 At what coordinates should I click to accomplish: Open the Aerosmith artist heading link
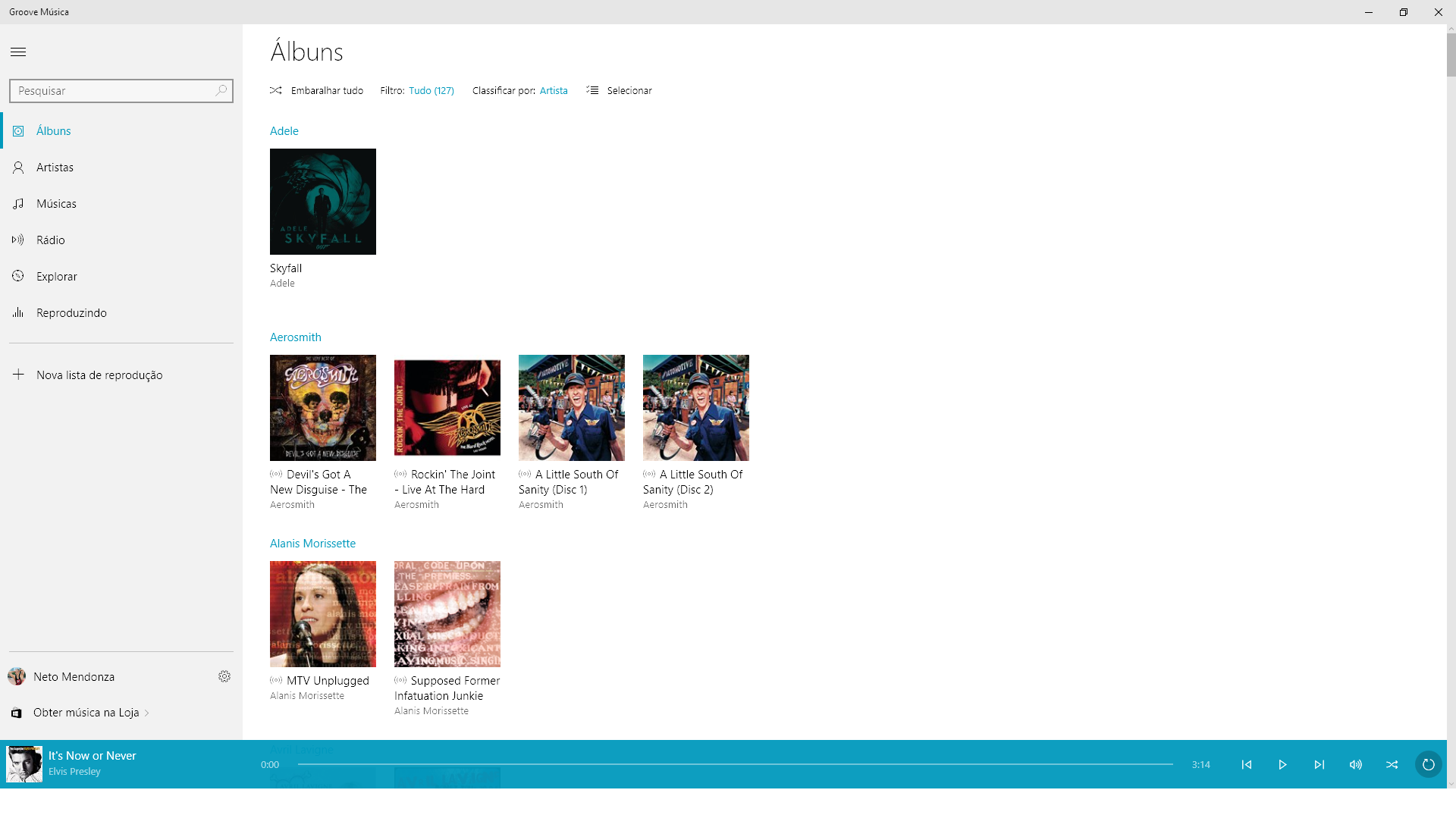(296, 337)
